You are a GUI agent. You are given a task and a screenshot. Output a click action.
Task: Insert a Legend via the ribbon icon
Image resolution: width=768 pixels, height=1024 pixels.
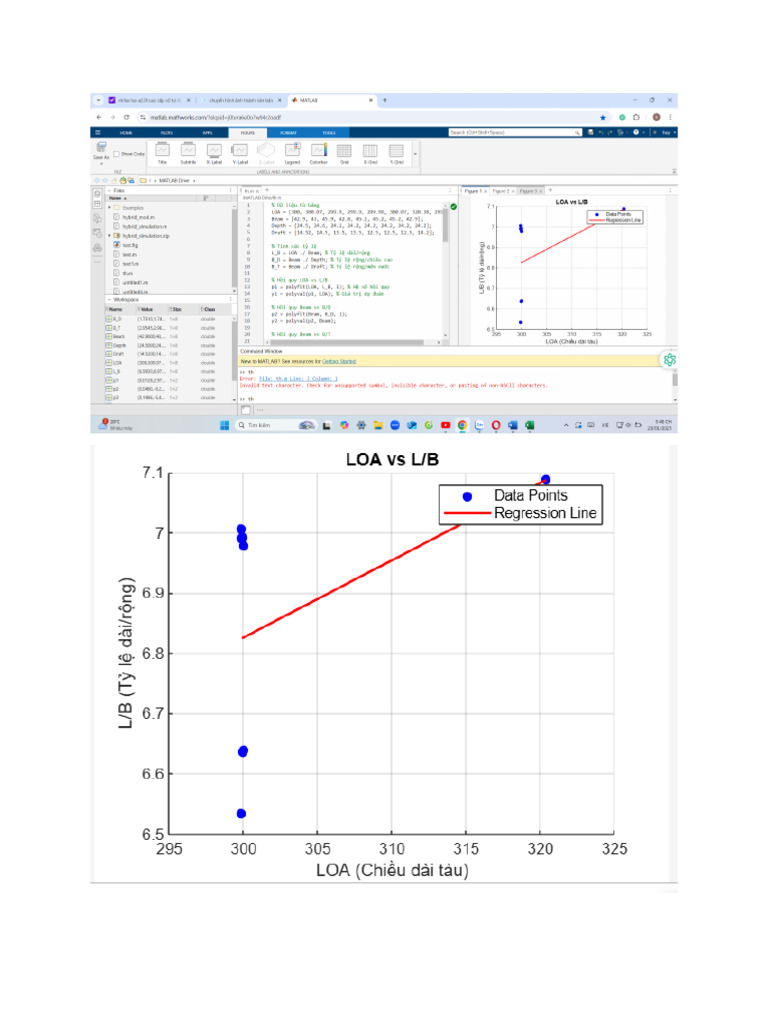pos(293,151)
